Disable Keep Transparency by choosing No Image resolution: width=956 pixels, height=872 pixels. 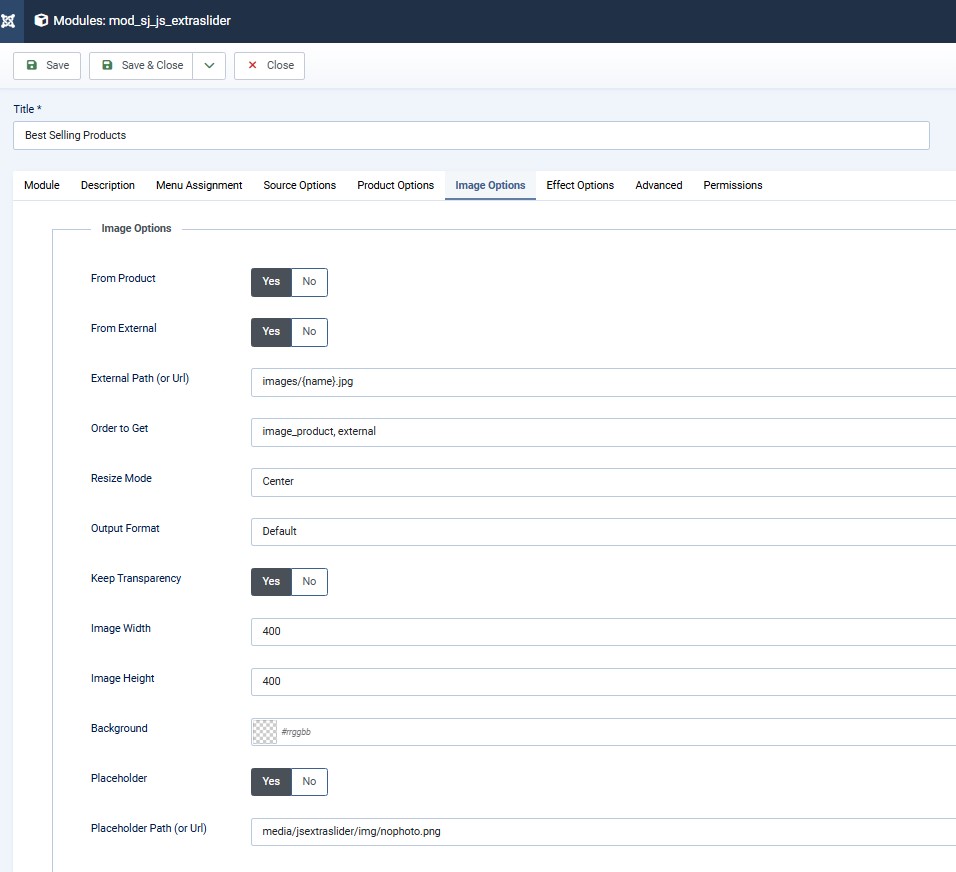click(309, 582)
